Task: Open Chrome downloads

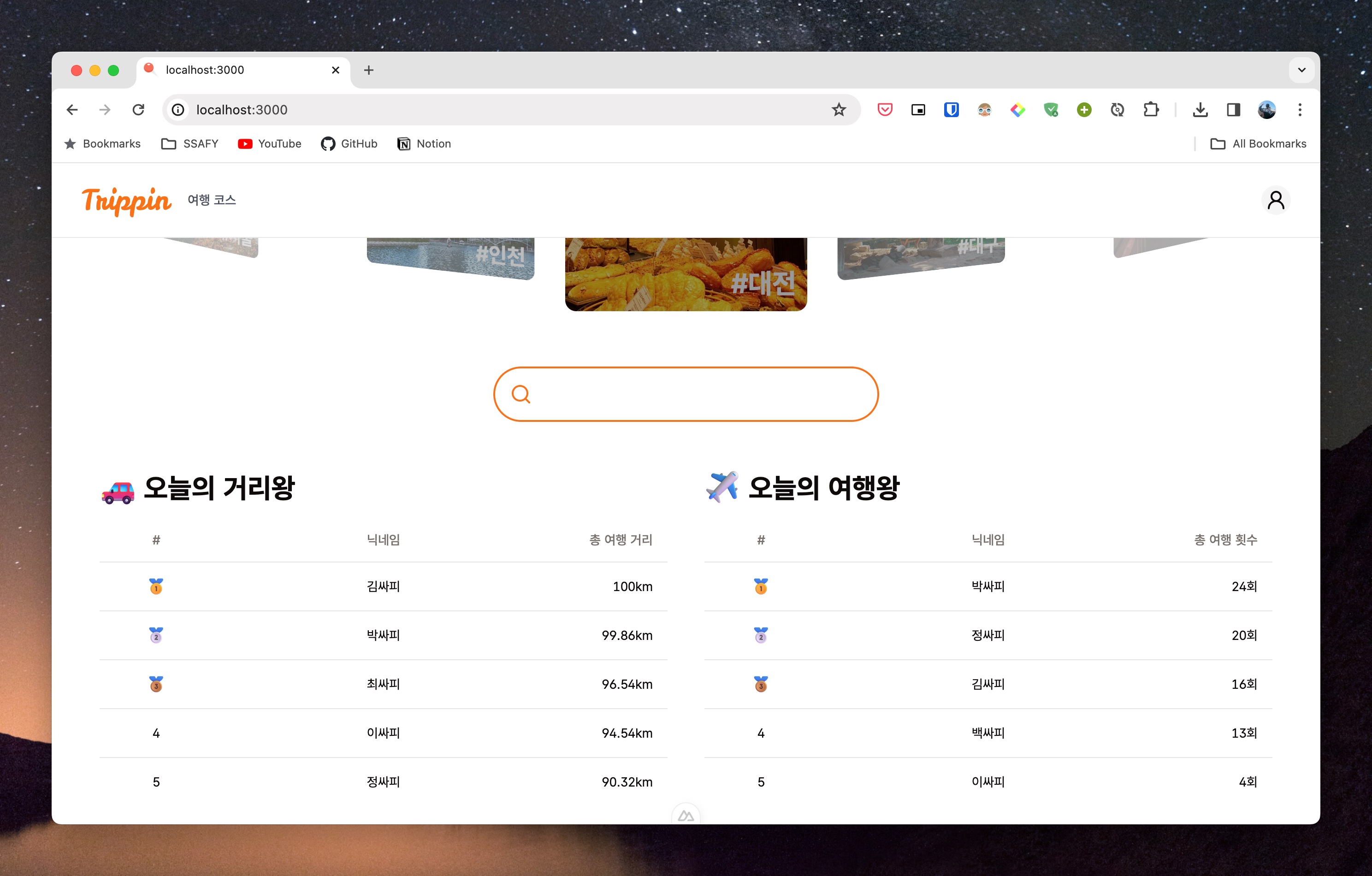Action: click(1200, 109)
